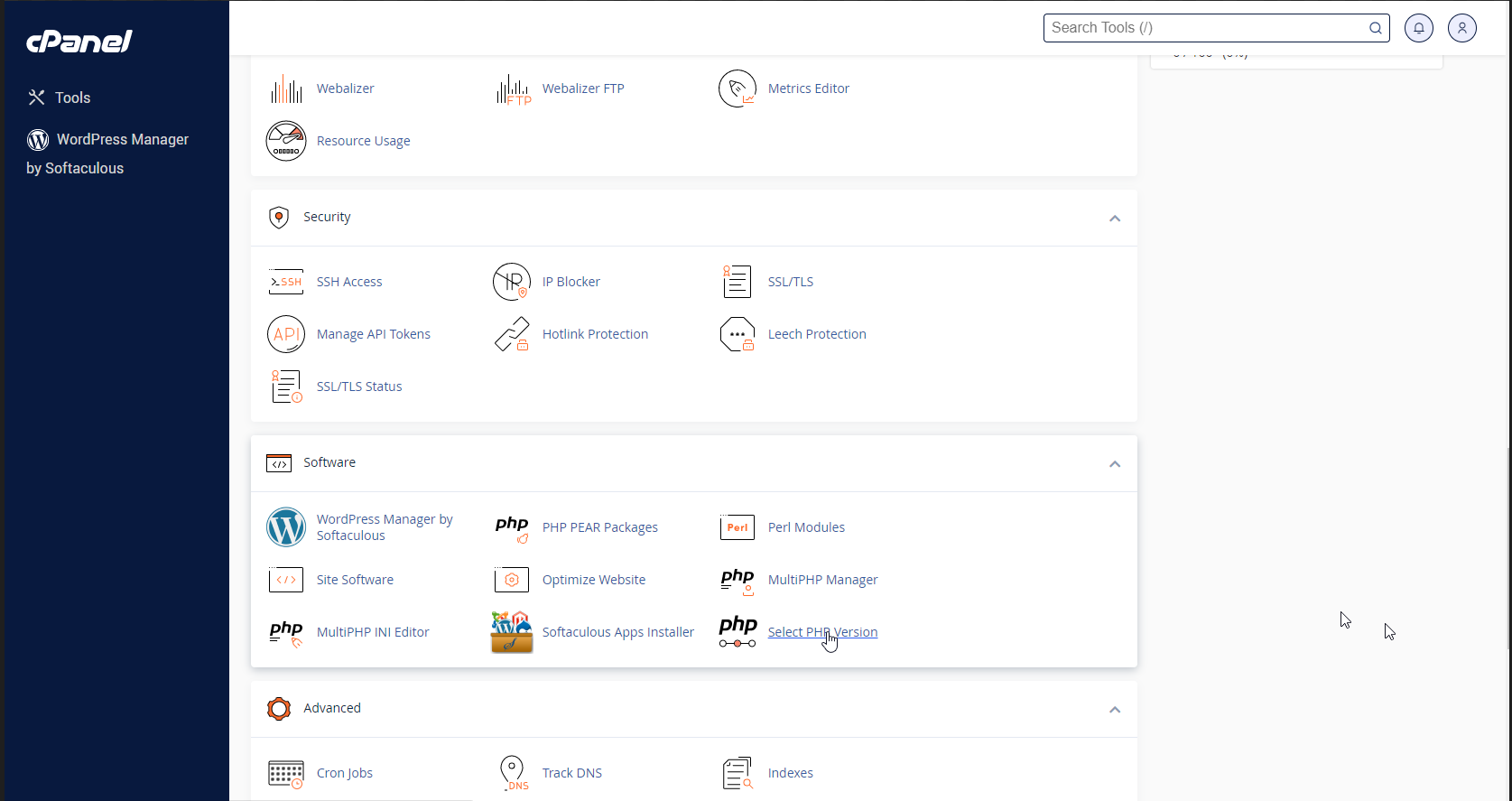1512x801 pixels.
Task: Open the Cron Jobs icon
Action: [x=286, y=773]
